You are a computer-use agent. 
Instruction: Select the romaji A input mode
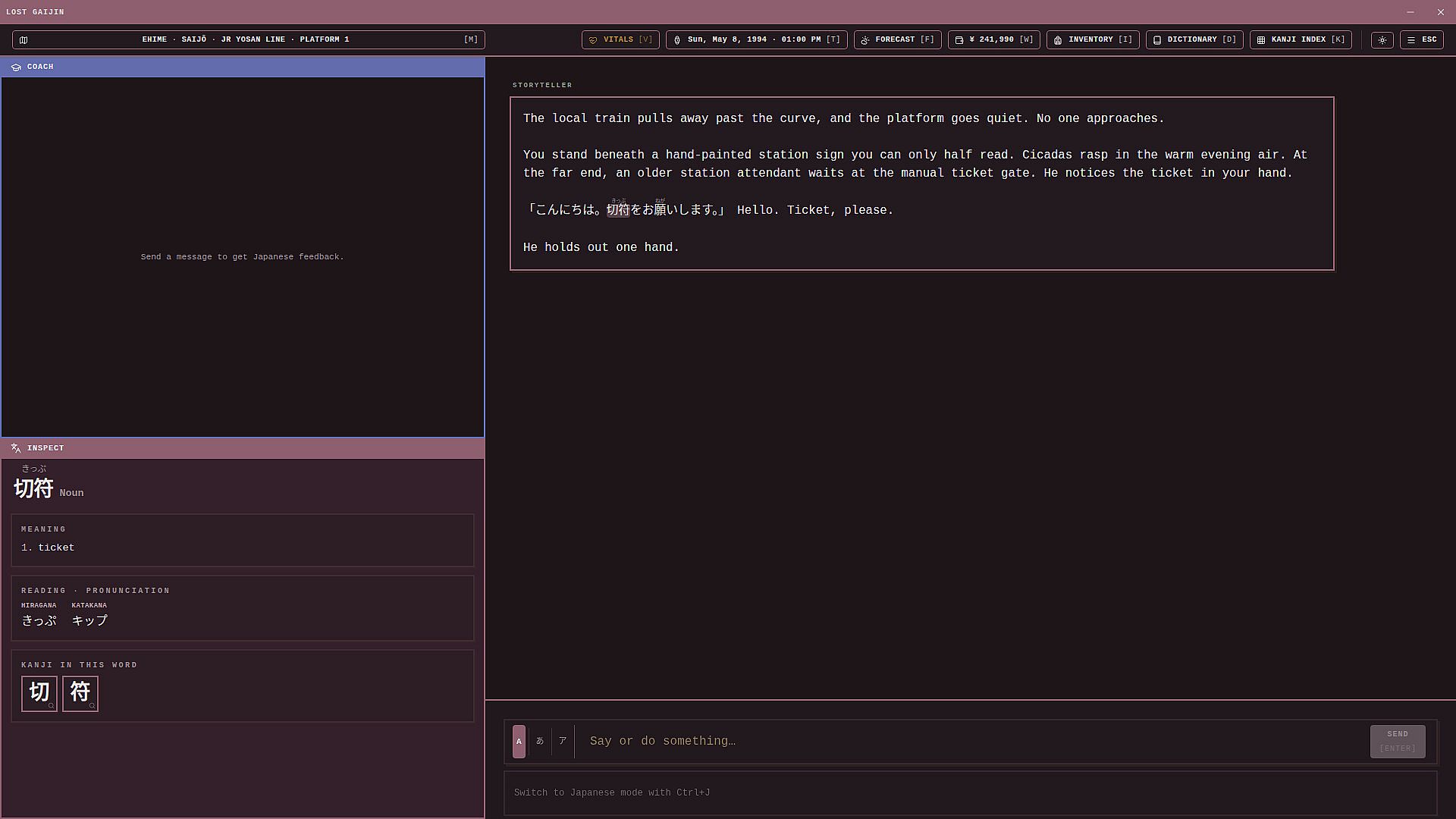coord(519,742)
